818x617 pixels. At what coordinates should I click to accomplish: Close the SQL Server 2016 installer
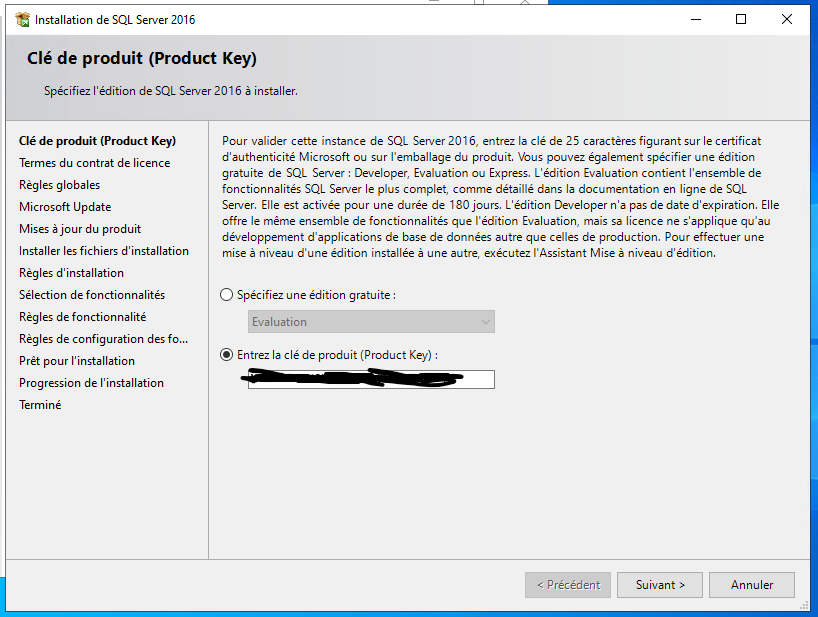coord(787,20)
